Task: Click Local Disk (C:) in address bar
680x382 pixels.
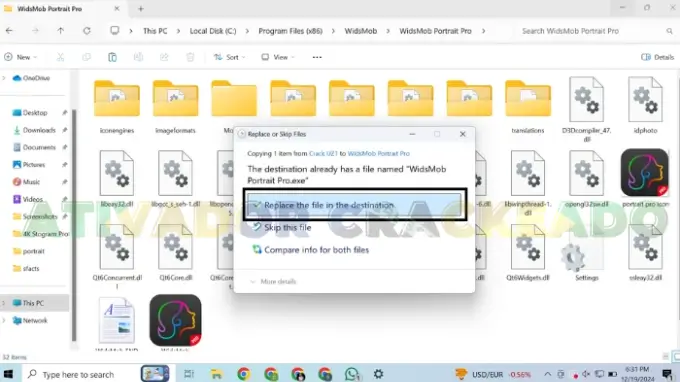Action: [x=213, y=31]
